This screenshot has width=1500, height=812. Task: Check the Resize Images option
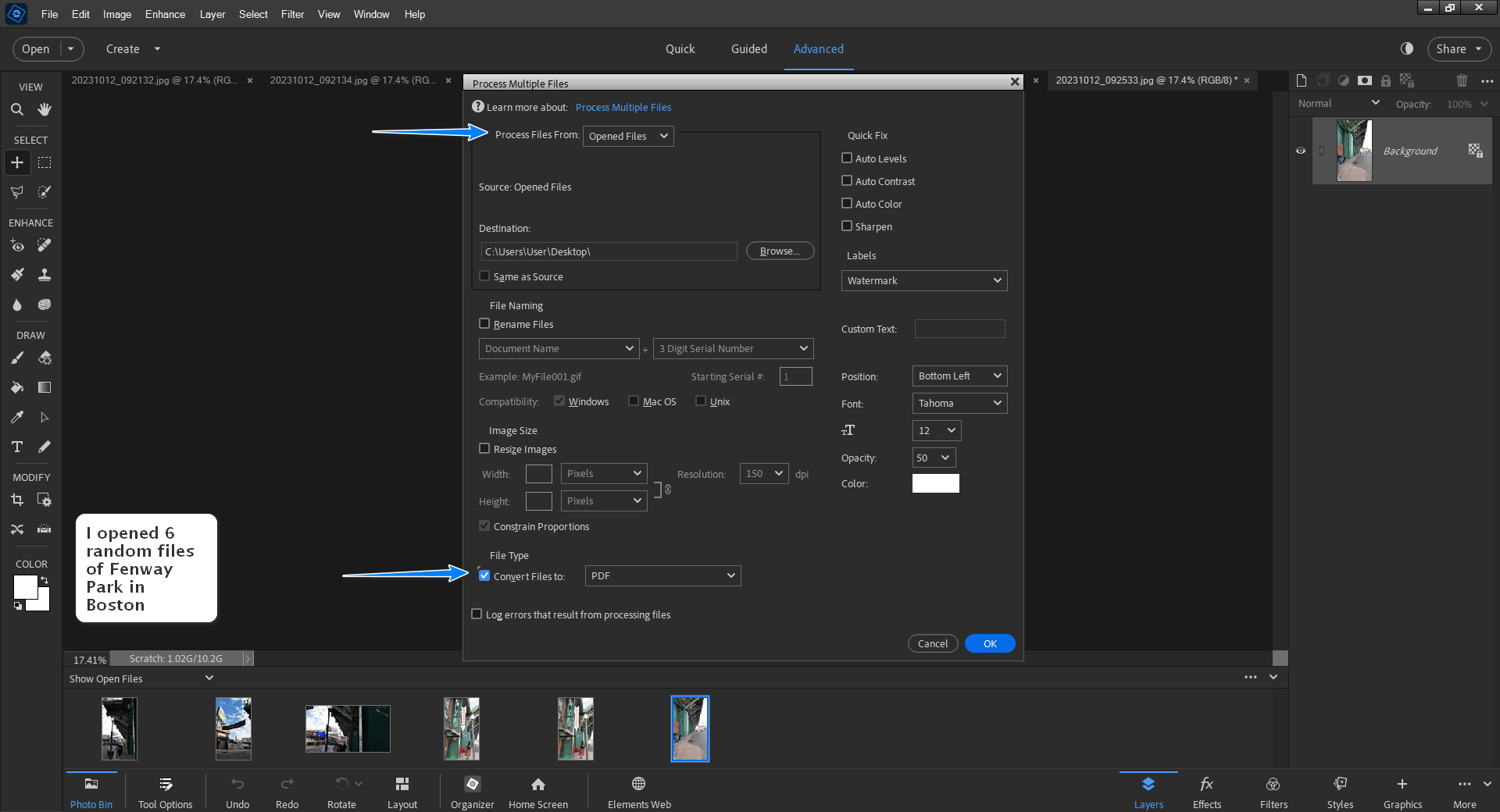[x=484, y=449]
